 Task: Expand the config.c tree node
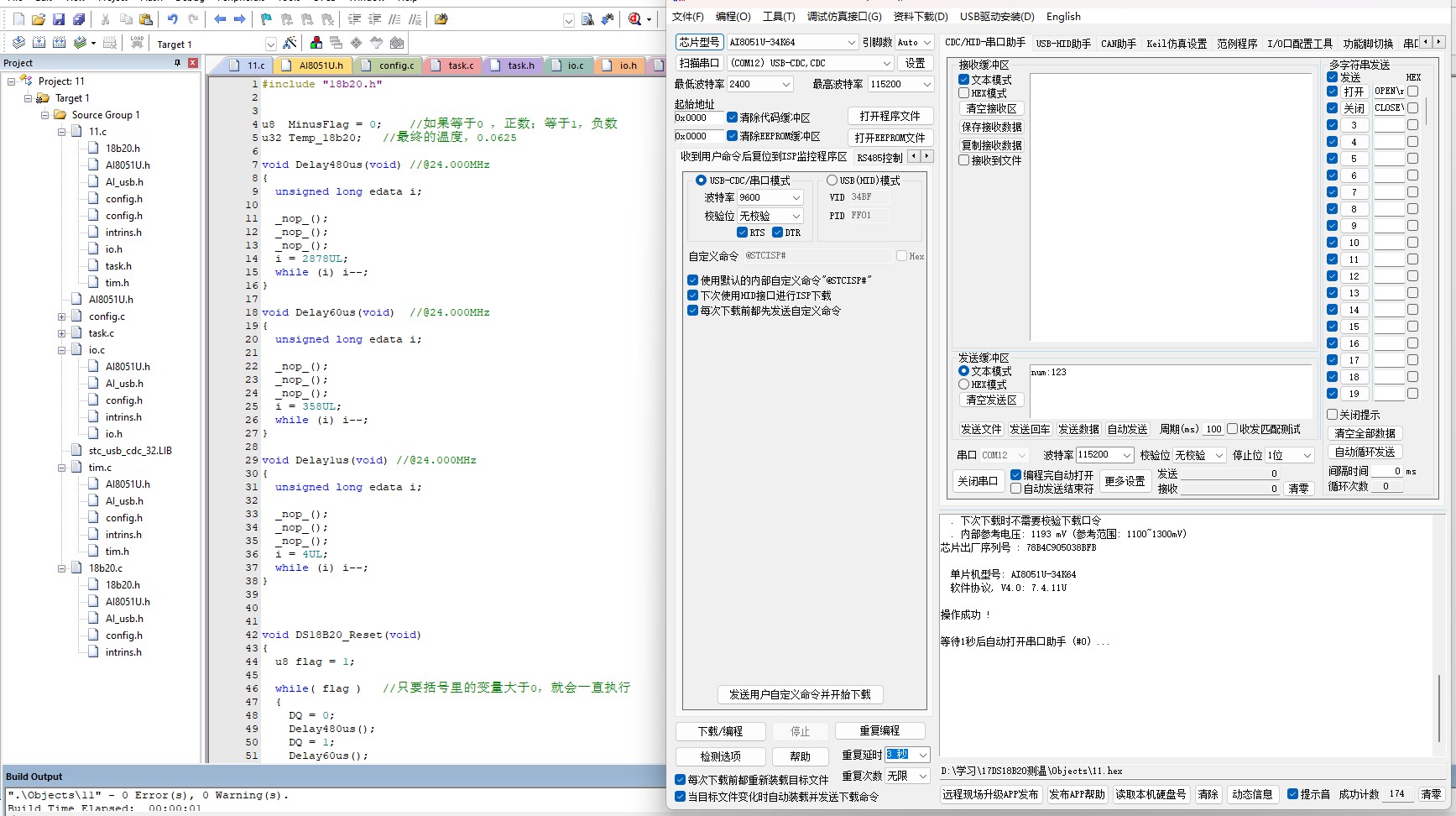point(61,316)
